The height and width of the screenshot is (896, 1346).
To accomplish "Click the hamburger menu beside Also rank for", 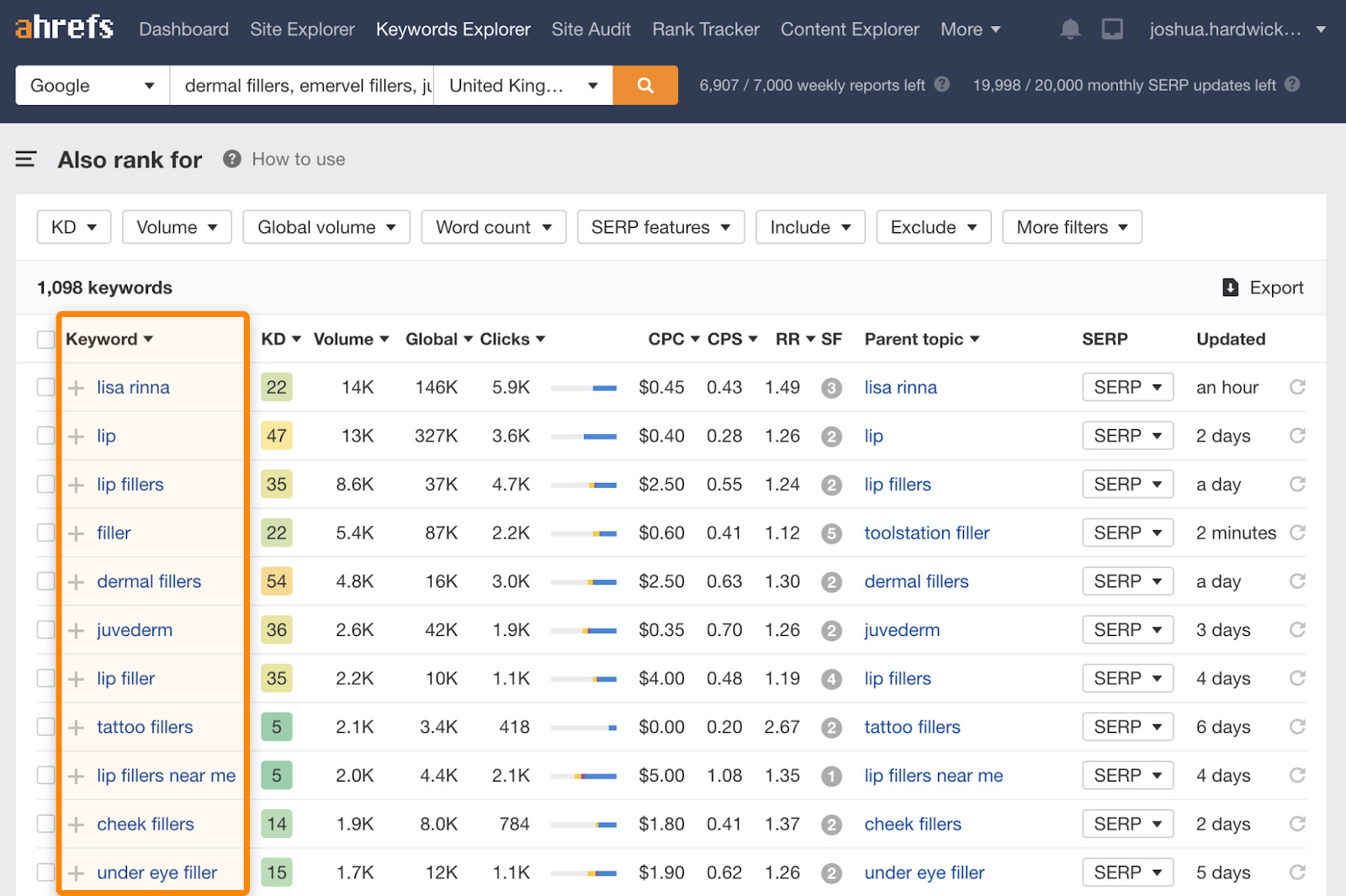I will coord(26,159).
